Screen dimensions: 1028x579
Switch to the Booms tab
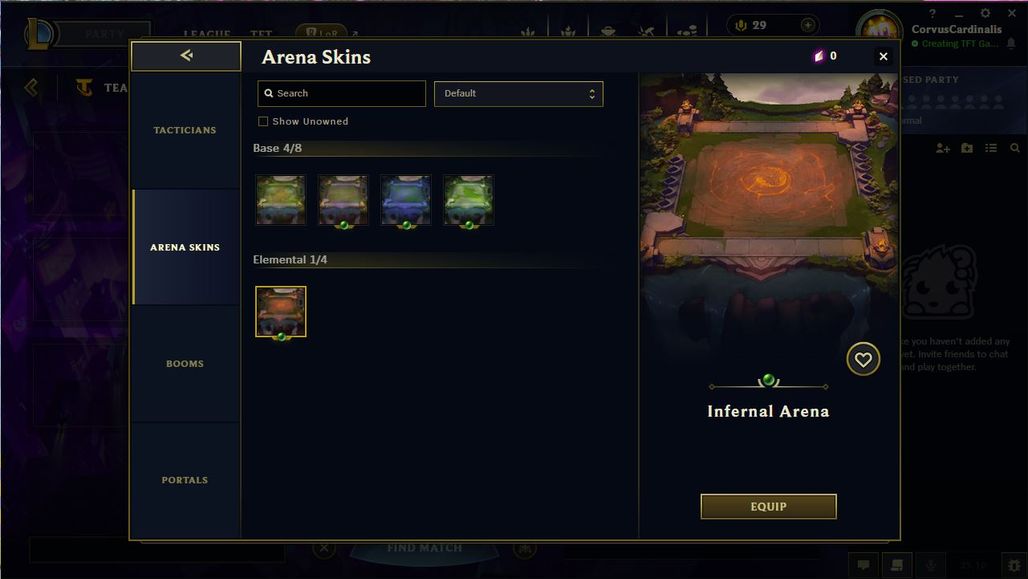186,364
